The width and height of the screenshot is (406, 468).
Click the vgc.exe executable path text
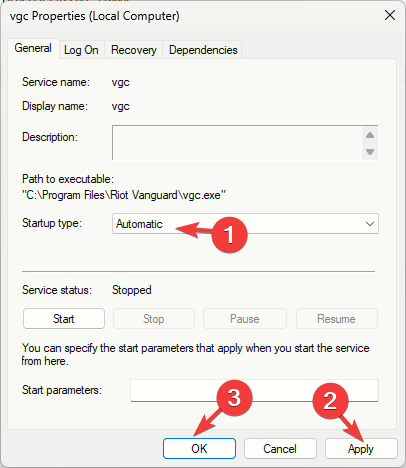pos(124,195)
